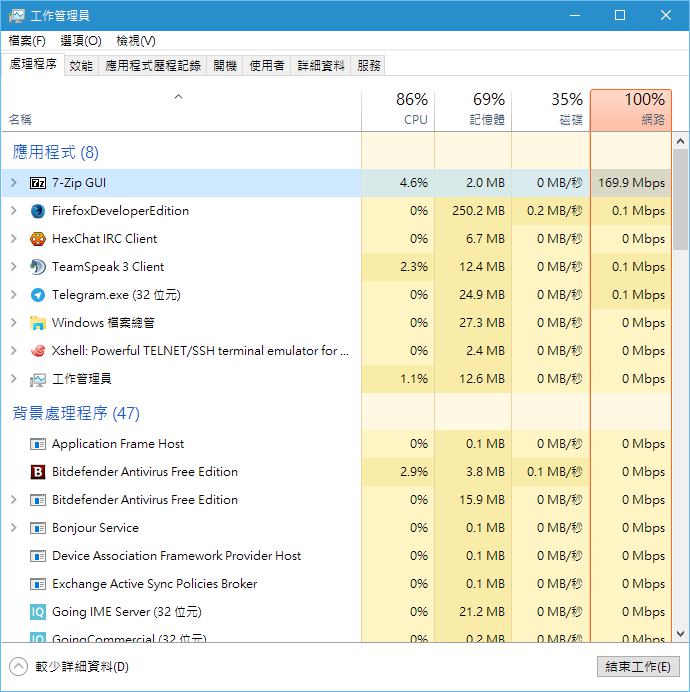Click the Telegram.exe paper plane icon
The width and height of the screenshot is (690, 692).
pos(38,295)
